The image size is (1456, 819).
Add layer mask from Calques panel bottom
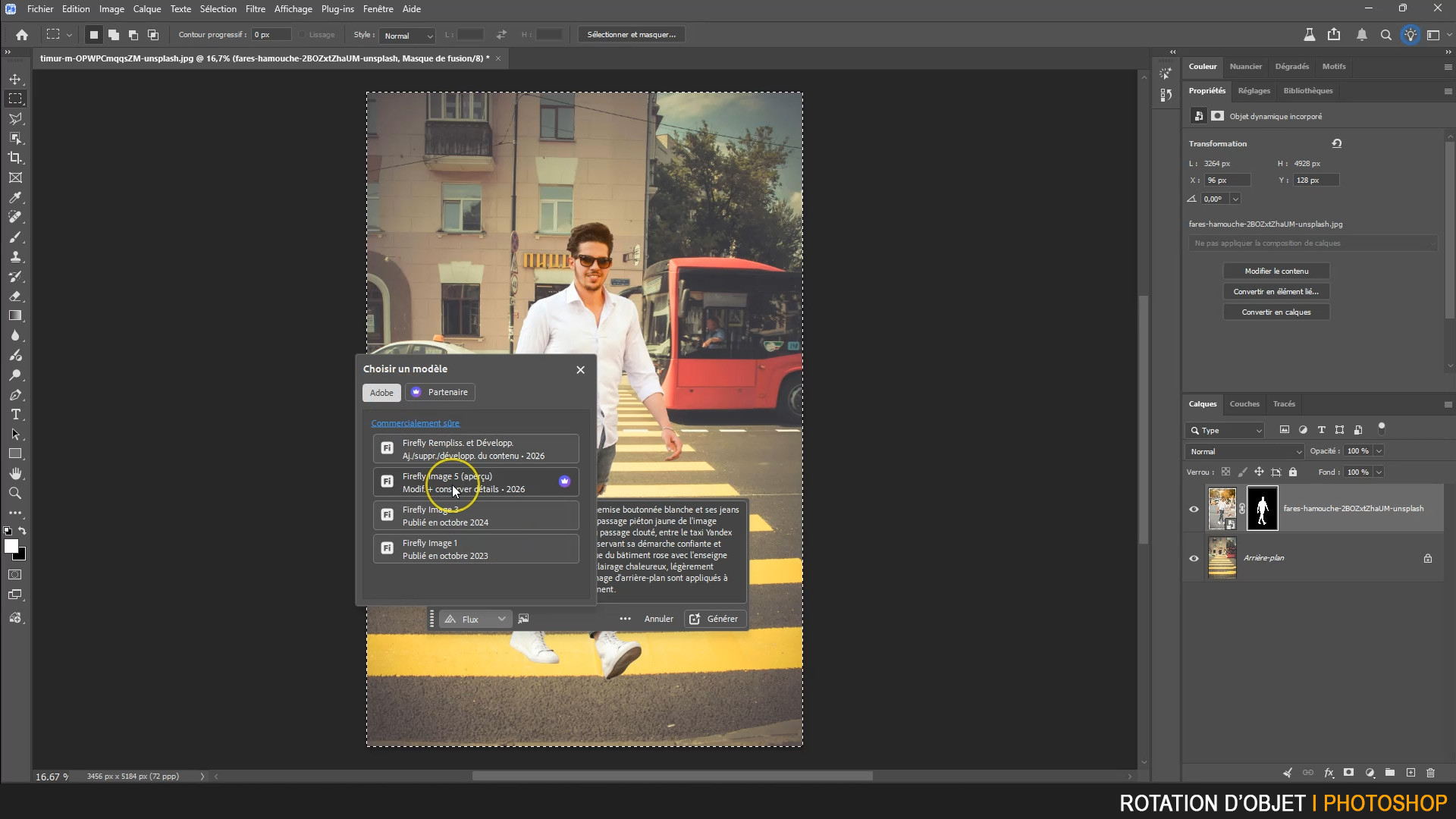[x=1348, y=773]
